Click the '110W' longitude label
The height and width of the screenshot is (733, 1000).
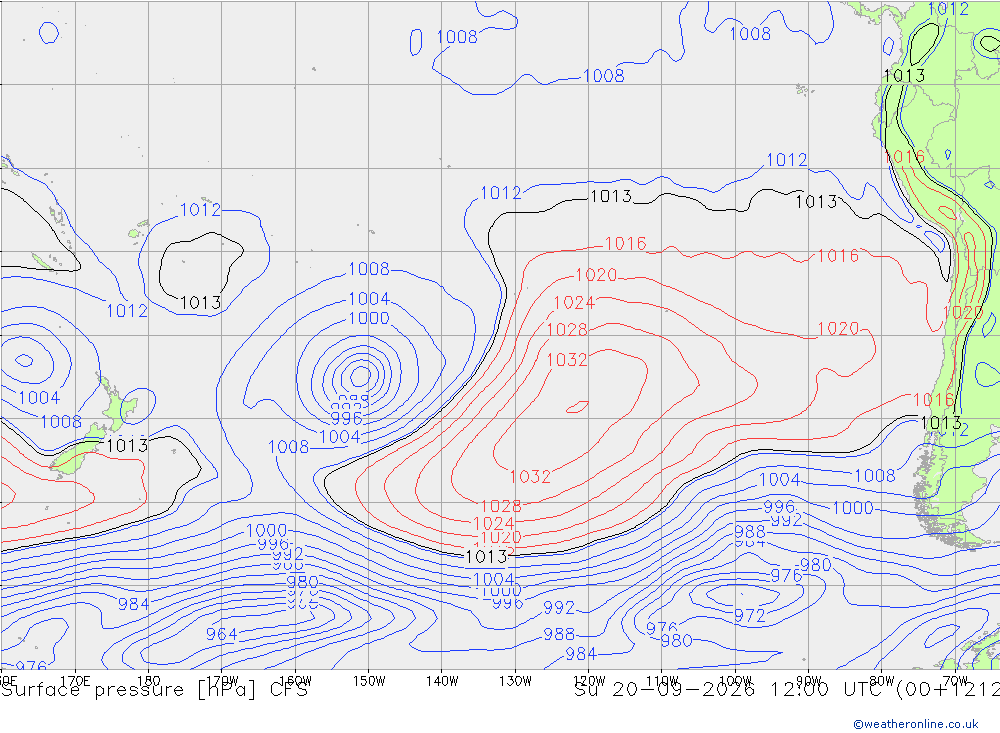662,681
